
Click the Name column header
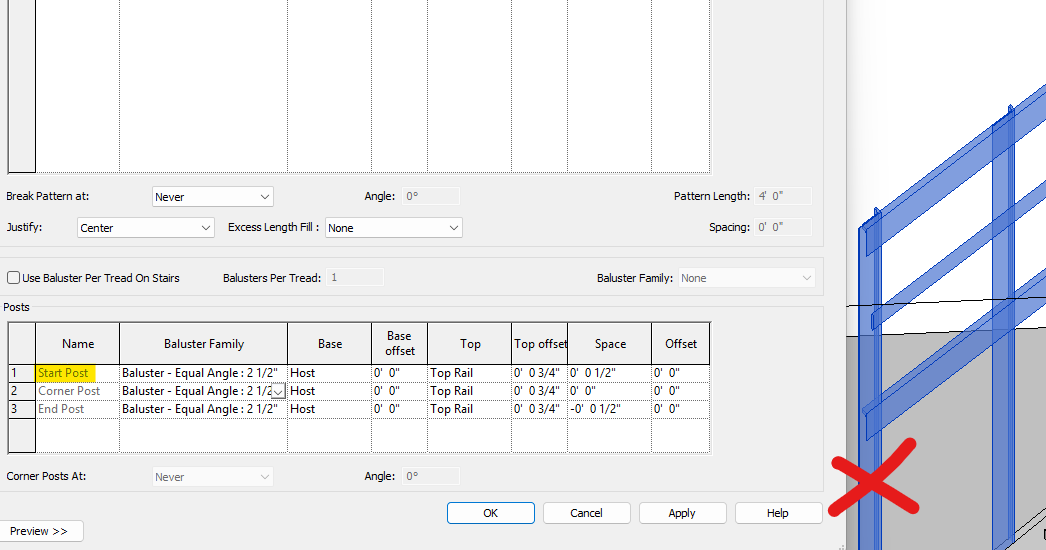coord(77,344)
